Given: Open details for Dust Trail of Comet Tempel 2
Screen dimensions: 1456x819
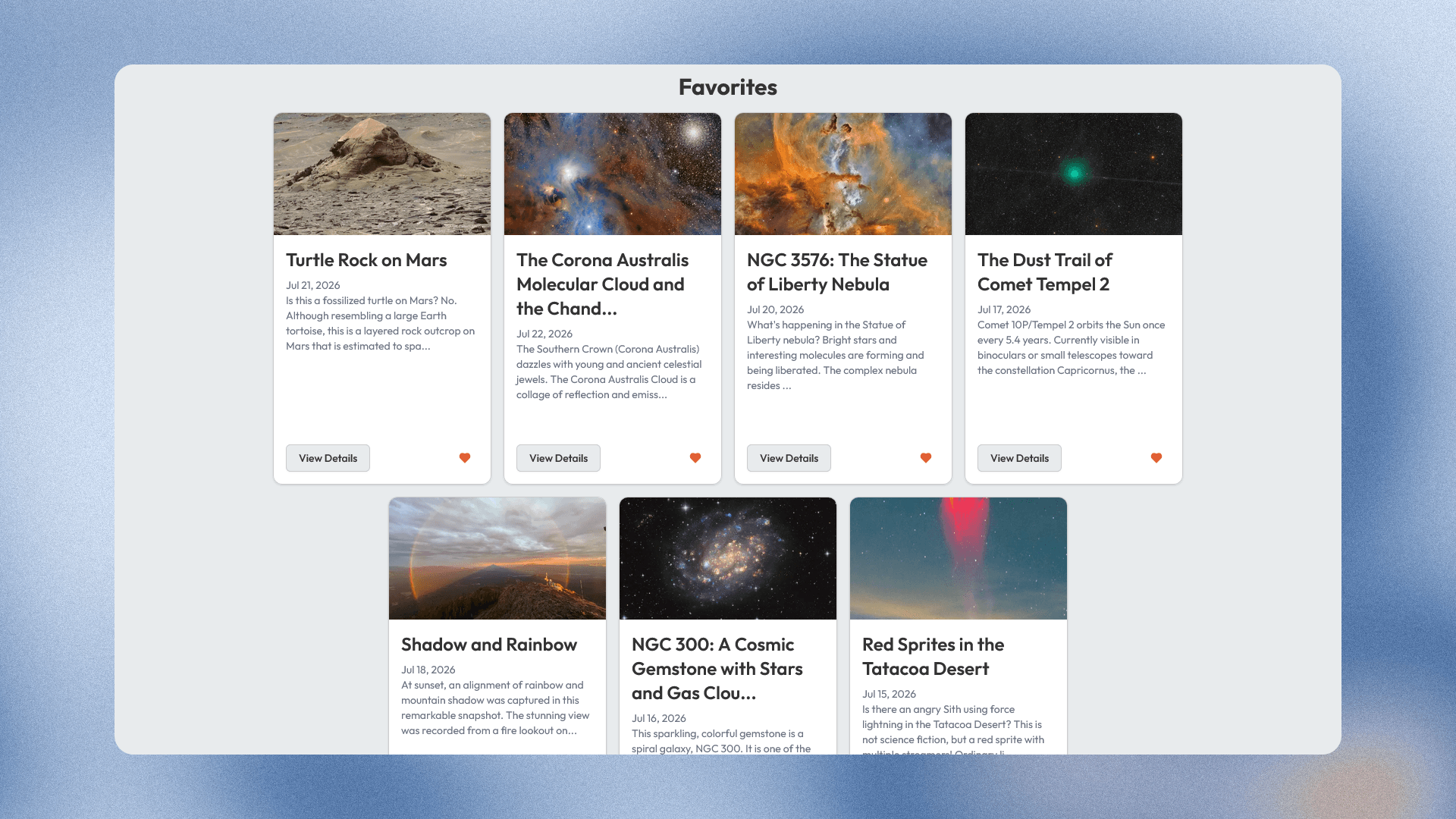Looking at the screenshot, I should tap(1019, 458).
